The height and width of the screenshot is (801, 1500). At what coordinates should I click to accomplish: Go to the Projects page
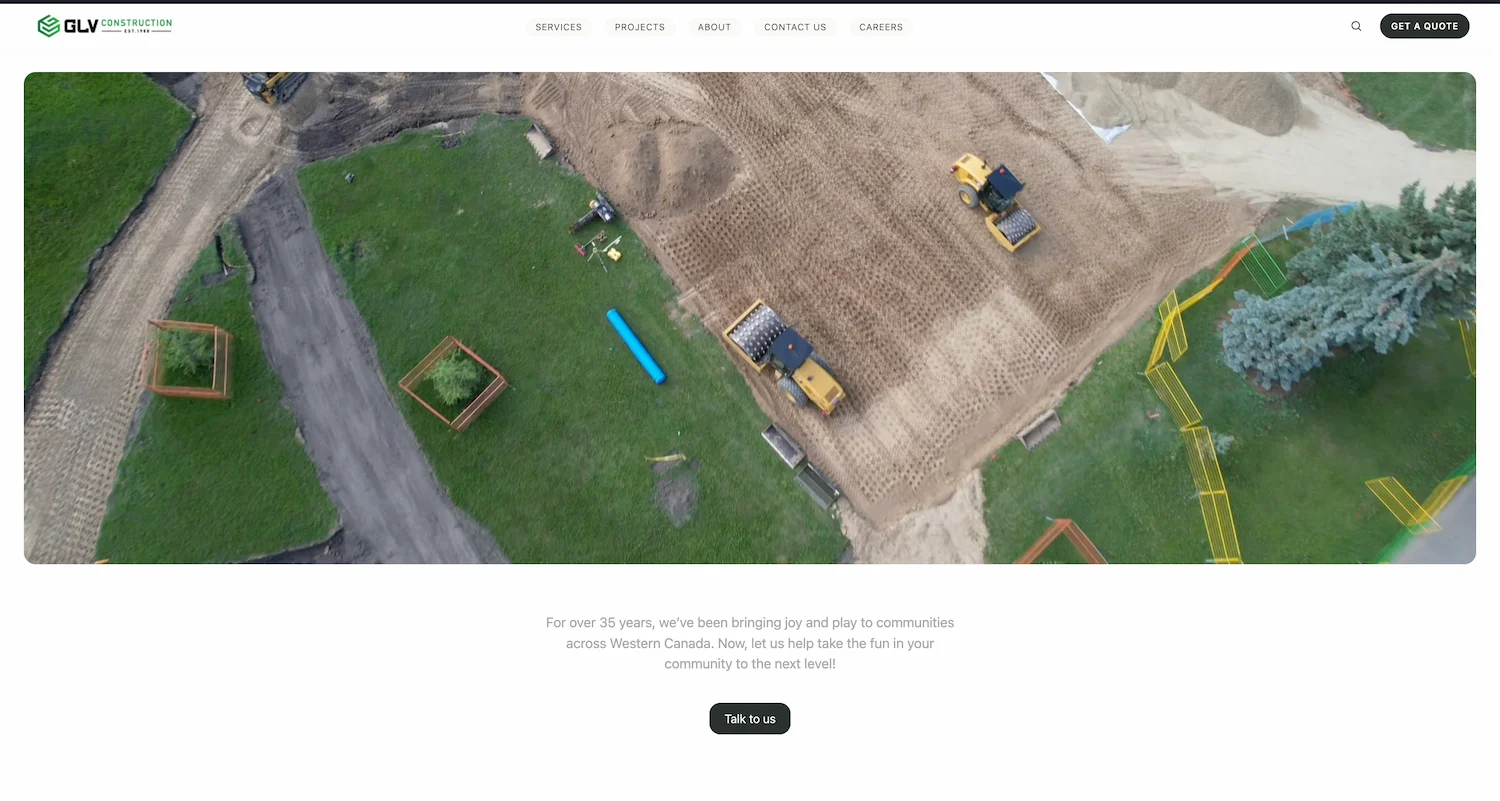[x=640, y=27]
